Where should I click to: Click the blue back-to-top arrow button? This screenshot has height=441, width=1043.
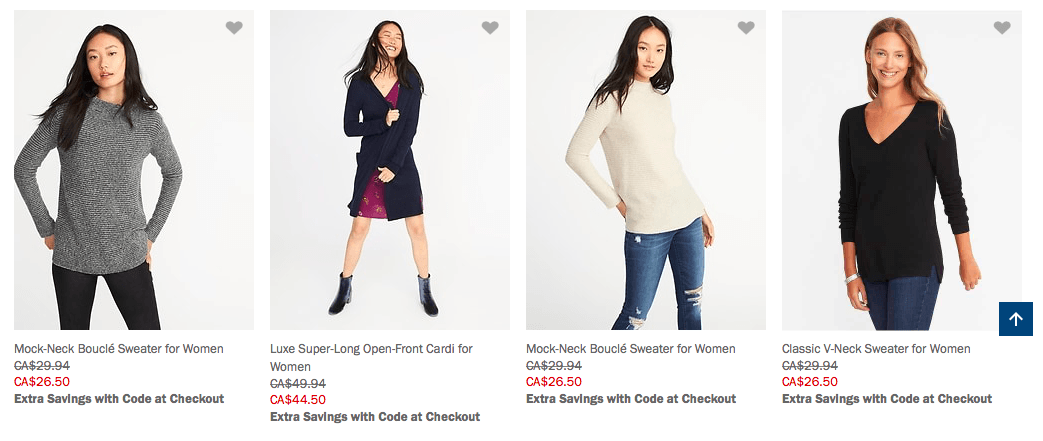click(1016, 319)
